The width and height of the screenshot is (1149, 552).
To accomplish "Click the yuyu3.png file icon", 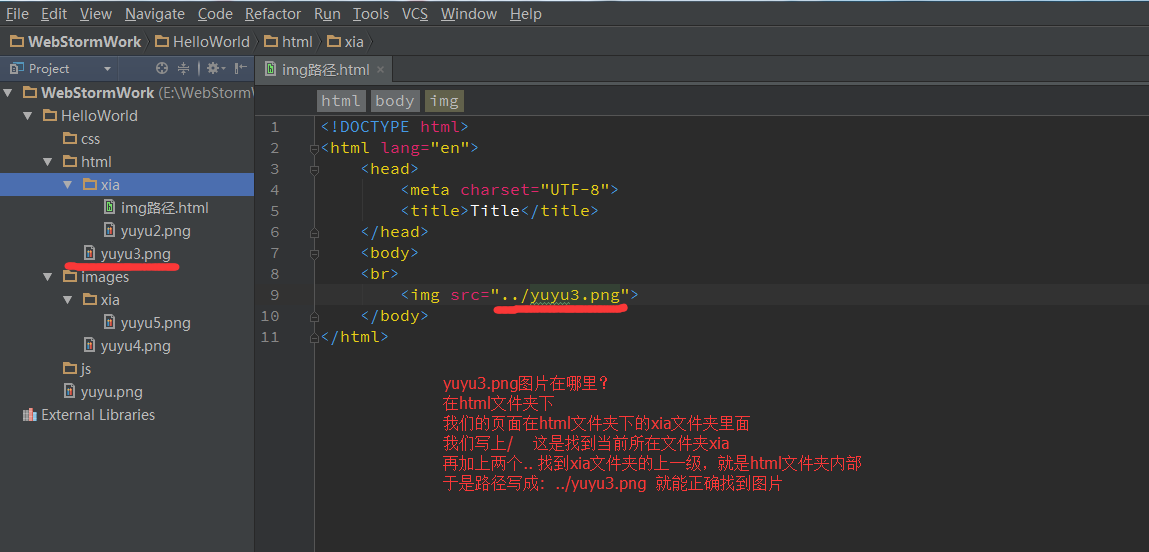I will pyautogui.click(x=89, y=254).
